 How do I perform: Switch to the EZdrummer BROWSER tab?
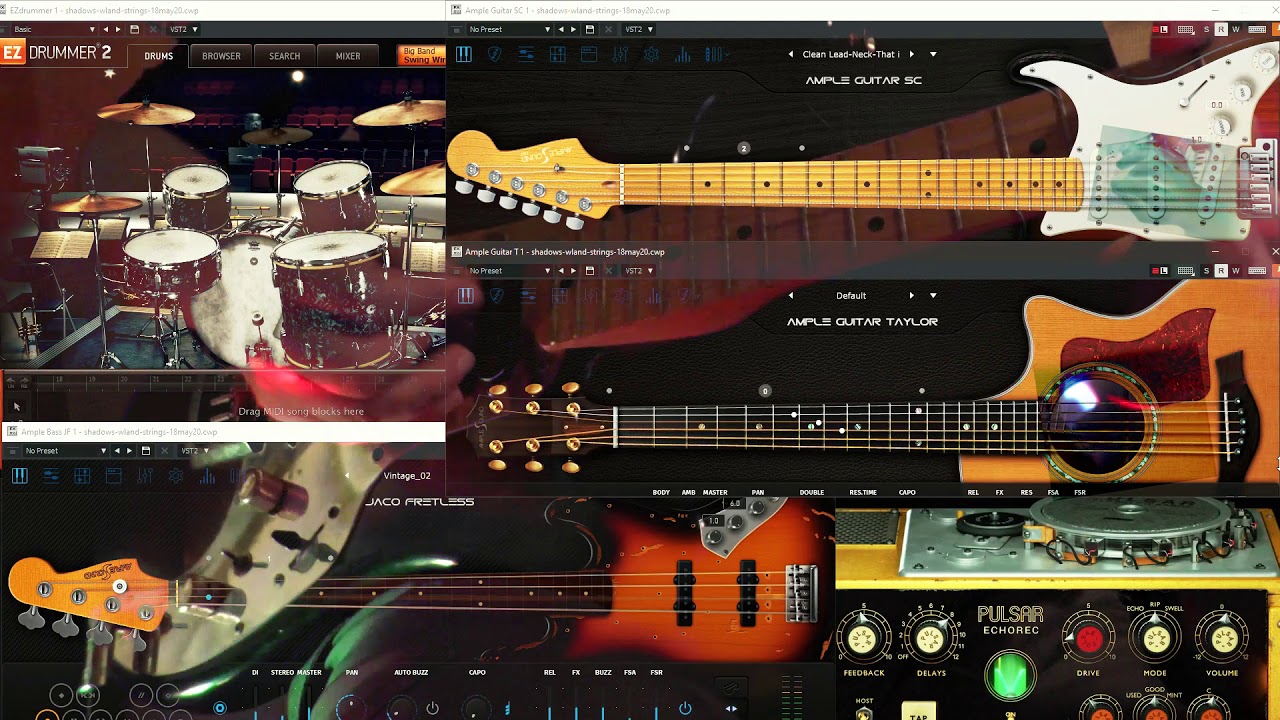point(221,56)
